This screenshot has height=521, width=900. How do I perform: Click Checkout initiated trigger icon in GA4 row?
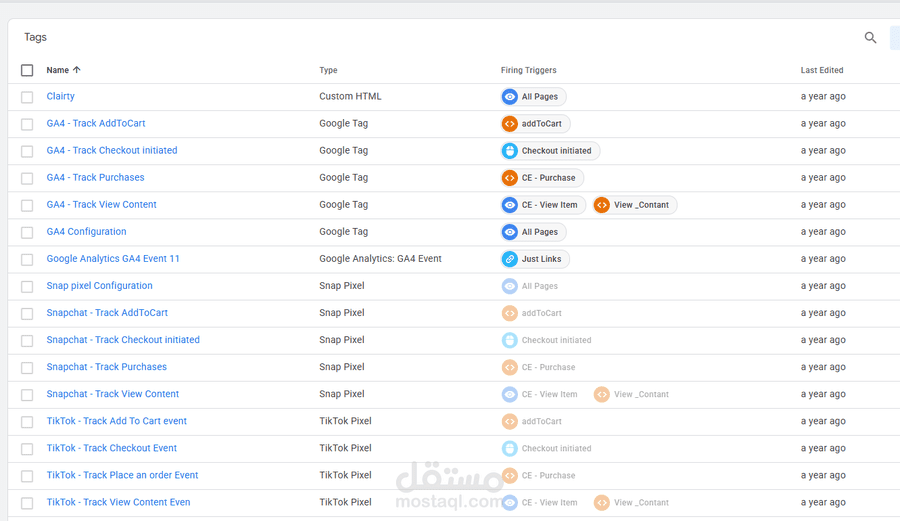(x=510, y=150)
